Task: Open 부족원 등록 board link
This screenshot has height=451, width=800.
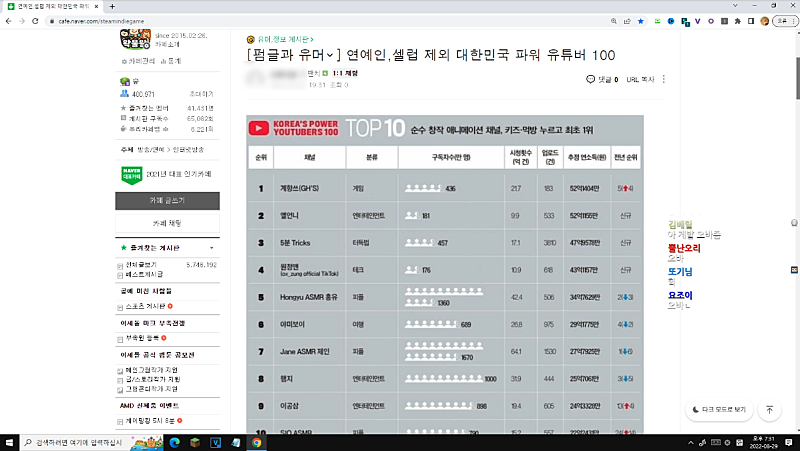Action: [142, 338]
